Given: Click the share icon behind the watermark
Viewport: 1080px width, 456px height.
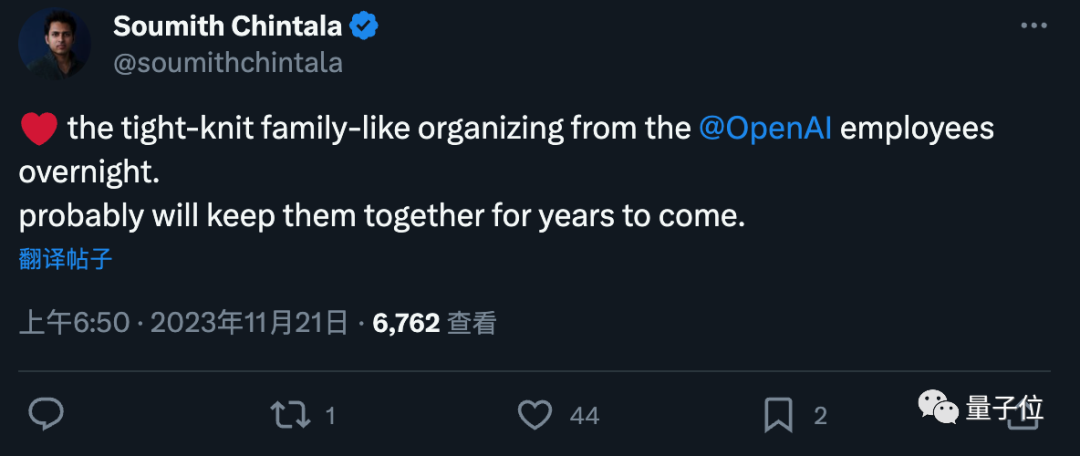Looking at the screenshot, I should [x=1022, y=418].
